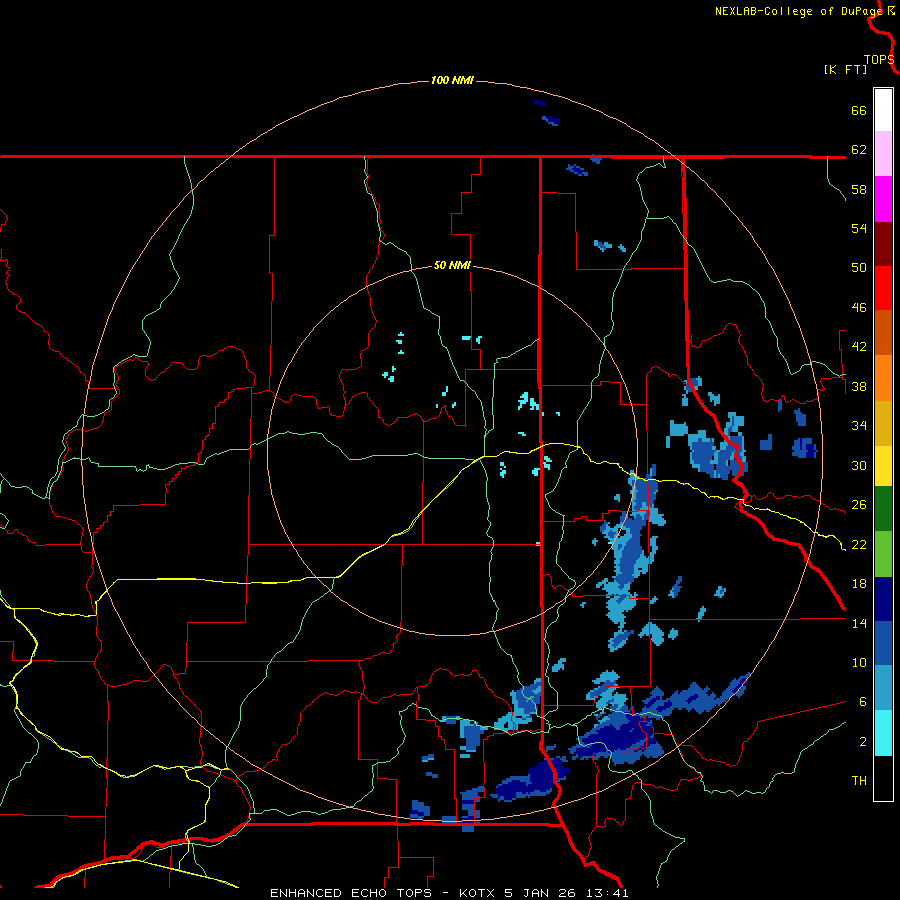The image size is (900, 900).
Task: Select legend value "22"
Action: [x=859, y=544]
